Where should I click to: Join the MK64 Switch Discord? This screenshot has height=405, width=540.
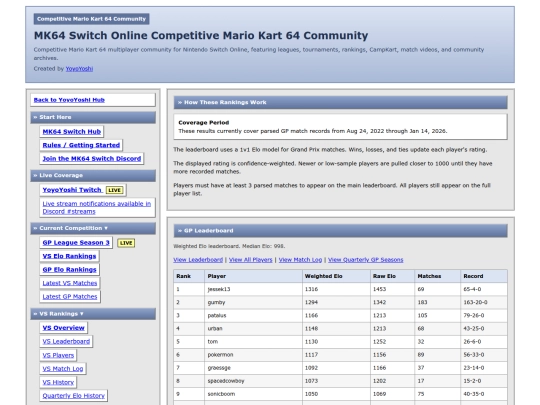click(x=92, y=158)
